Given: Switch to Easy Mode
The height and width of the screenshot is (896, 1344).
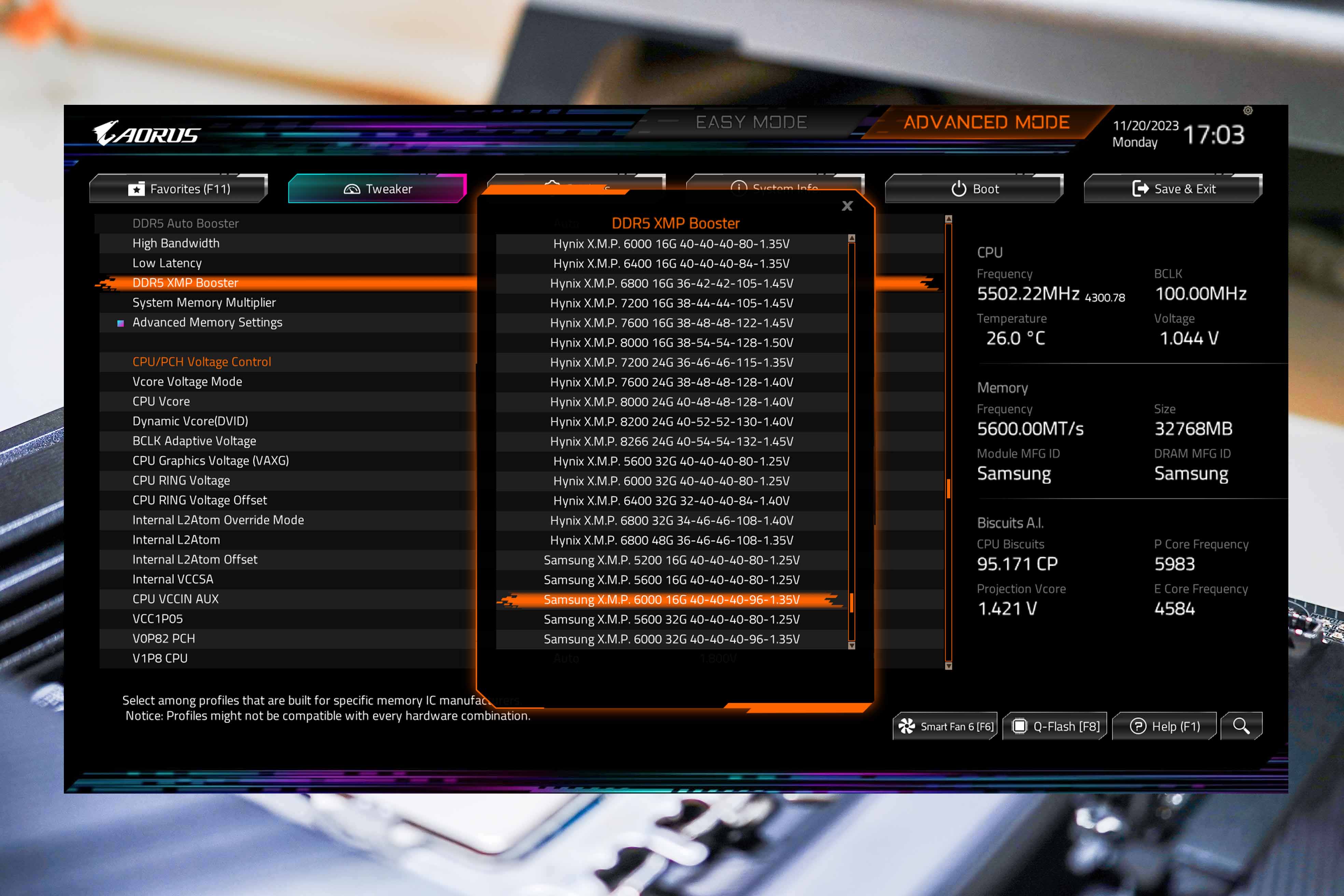Looking at the screenshot, I should pyautogui.click(x=751, y=122).
